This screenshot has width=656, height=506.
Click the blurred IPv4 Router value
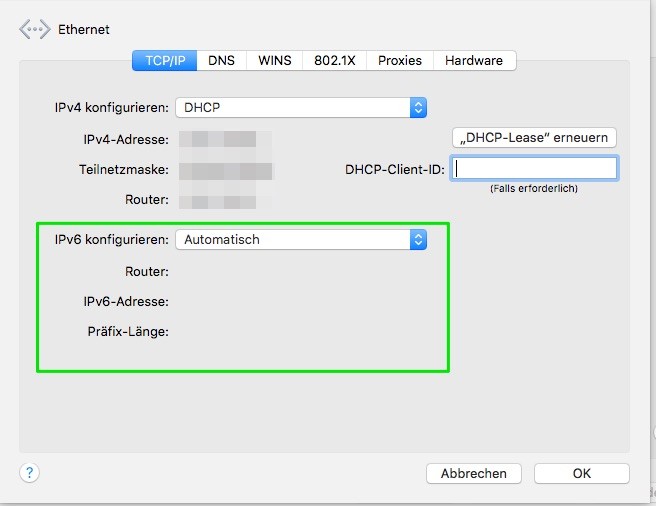(x=226, y=202)
